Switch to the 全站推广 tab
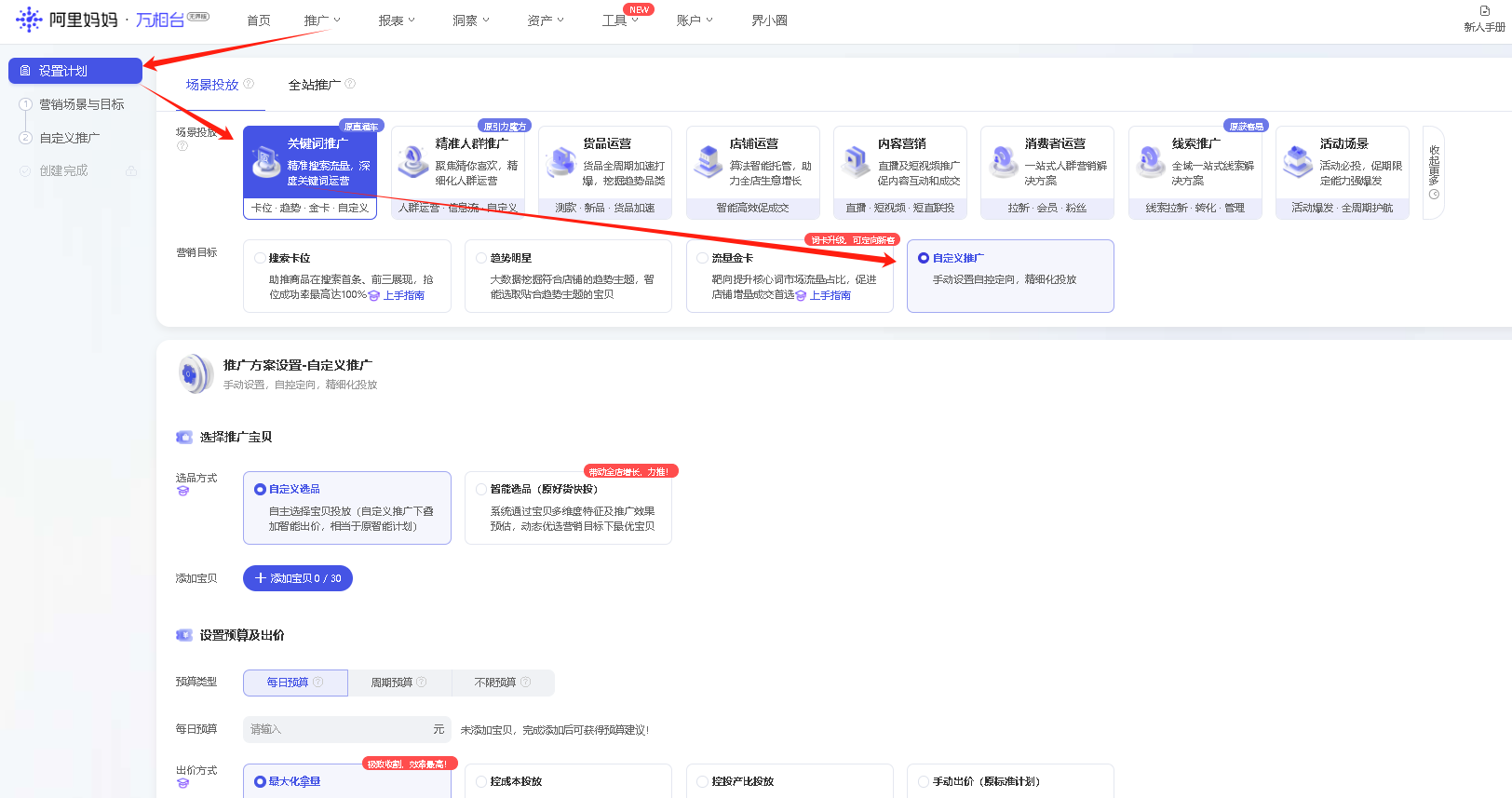1512x798 pixels. coord(315,85)
